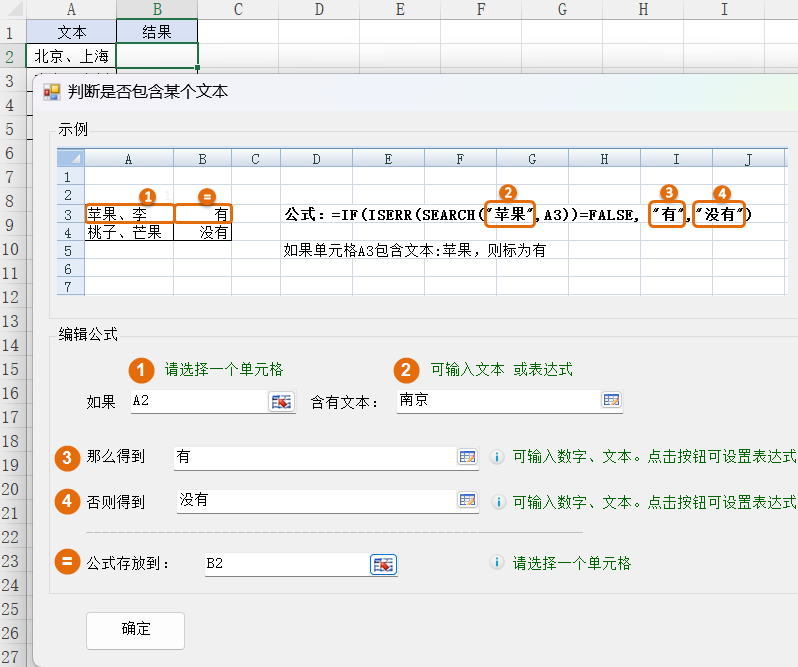Click info icon next to 那么得到 hint

tap(496, 457)
